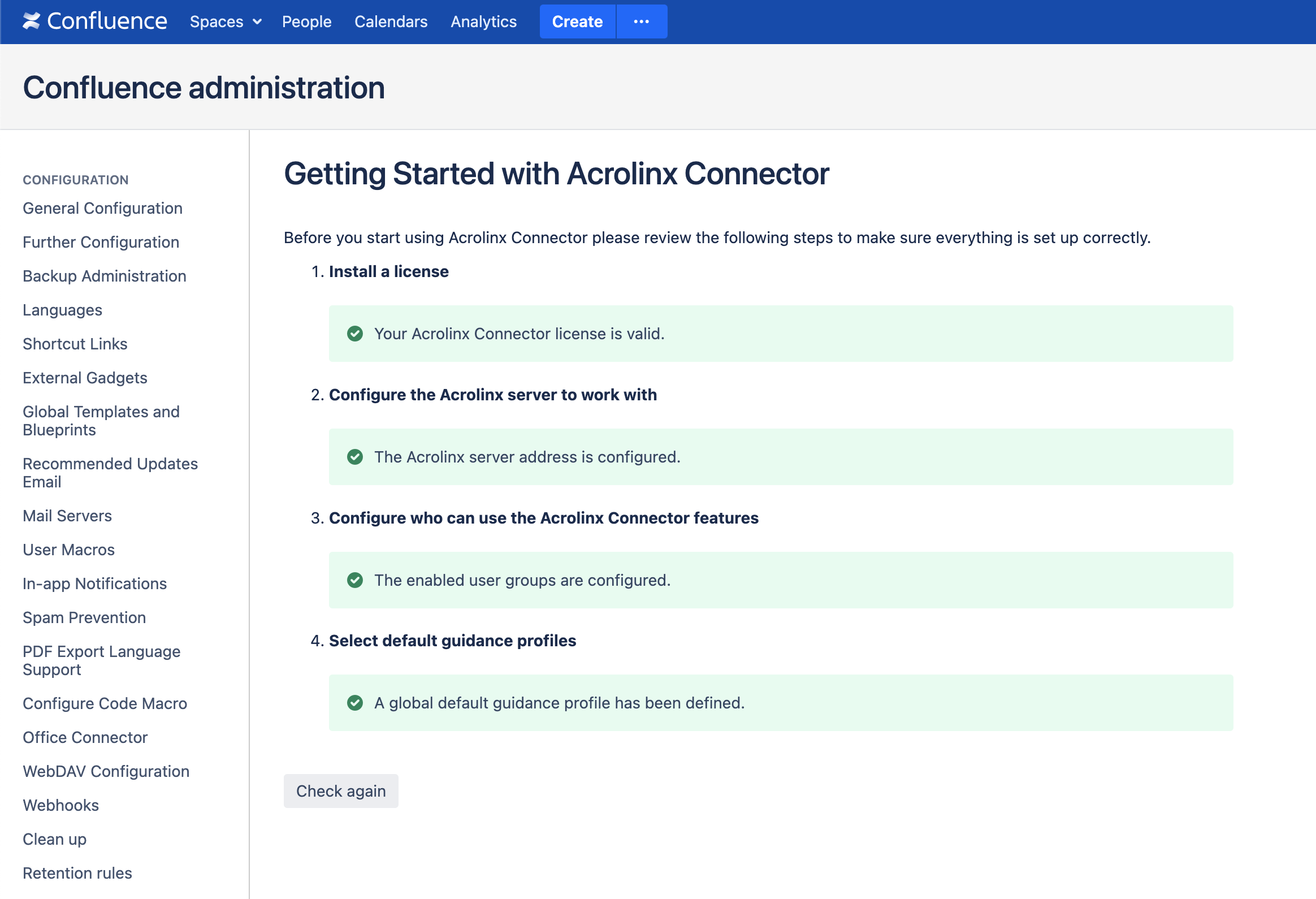The image size is (1316, 899).
Task: Open External Gadgets page
Action: (85, 378)
